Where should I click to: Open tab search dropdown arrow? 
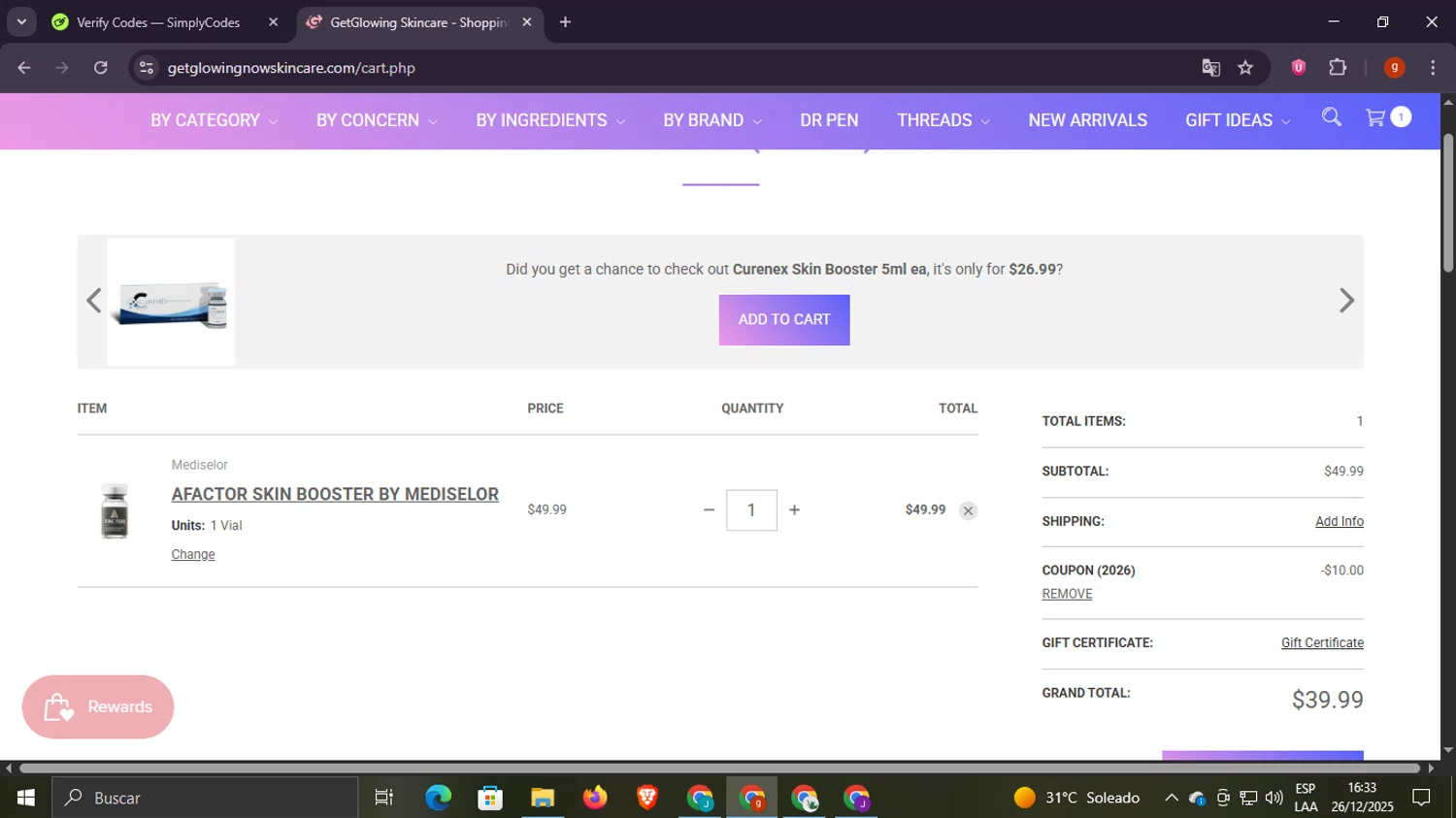click(21, 22)
